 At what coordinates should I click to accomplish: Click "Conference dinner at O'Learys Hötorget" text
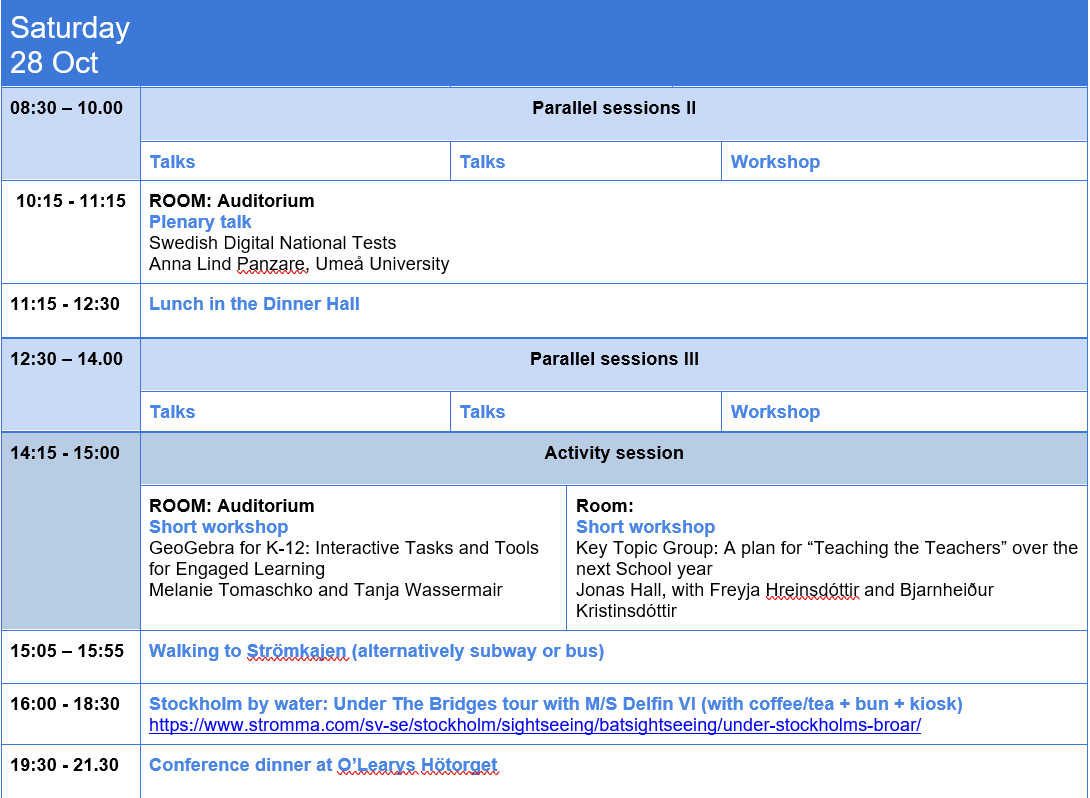323,765
